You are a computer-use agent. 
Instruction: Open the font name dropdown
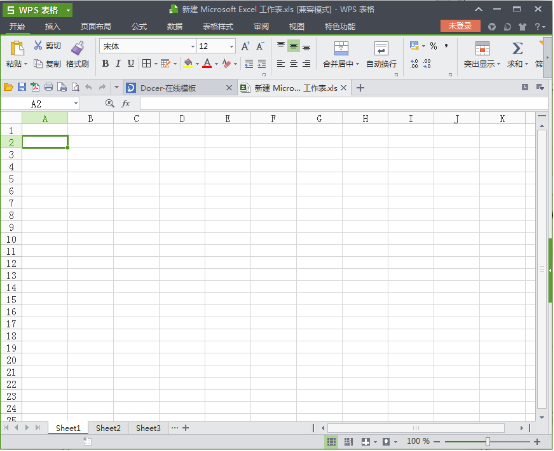tap(193, 46)
